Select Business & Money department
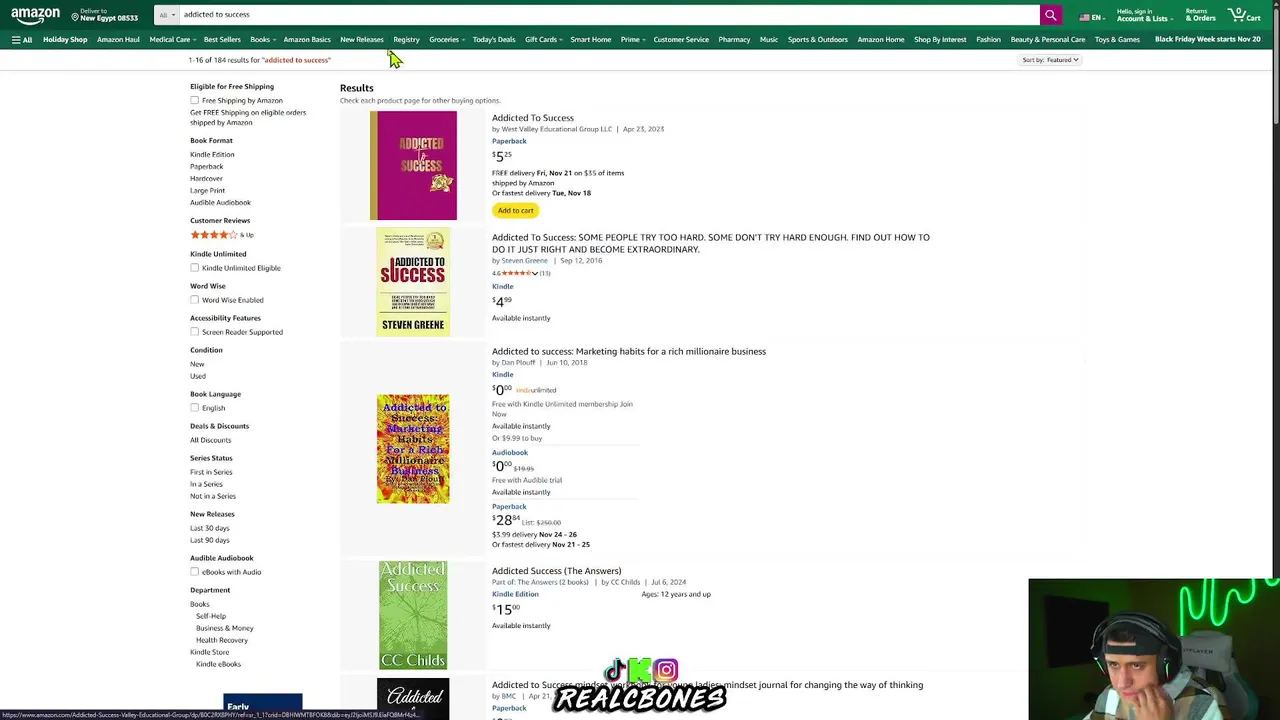Image resolution: width=1280 pixels, height=720 pixels. [225, 628]
